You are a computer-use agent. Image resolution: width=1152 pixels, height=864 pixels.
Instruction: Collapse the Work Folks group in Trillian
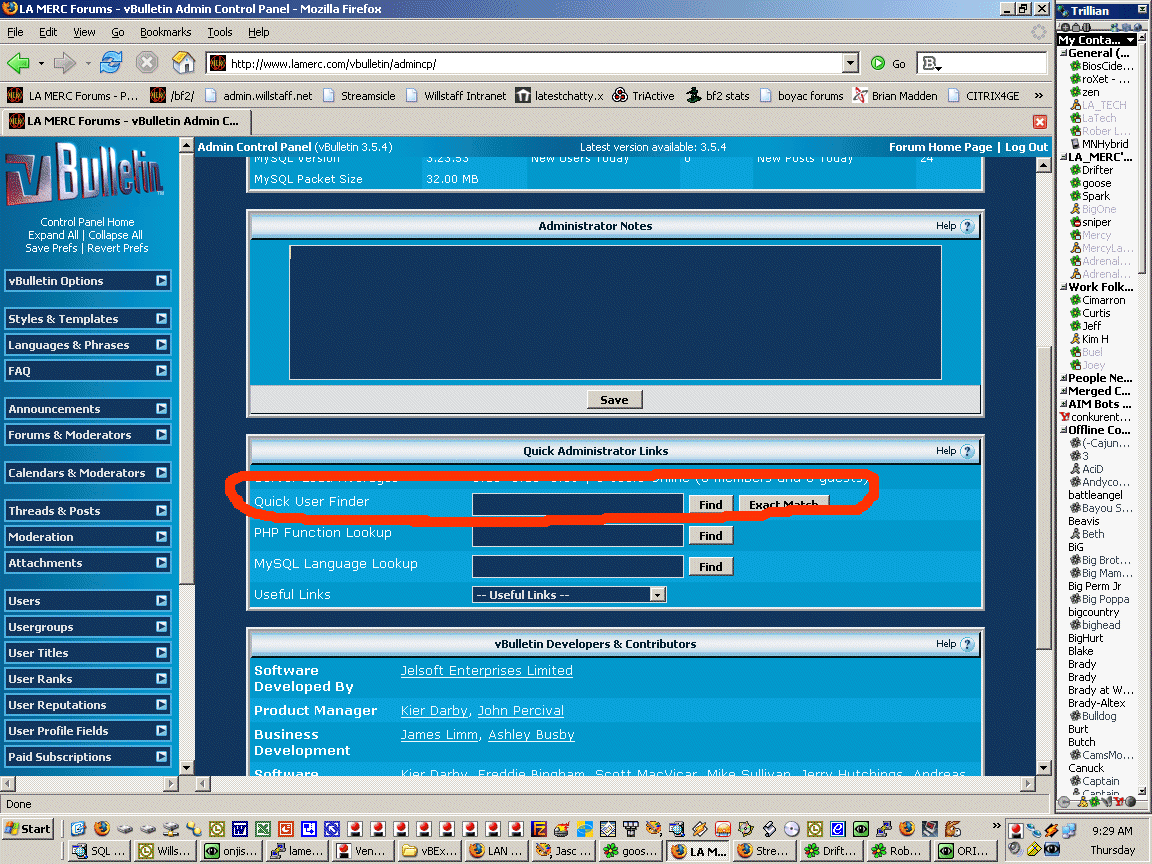click(x=1063, y=287)
